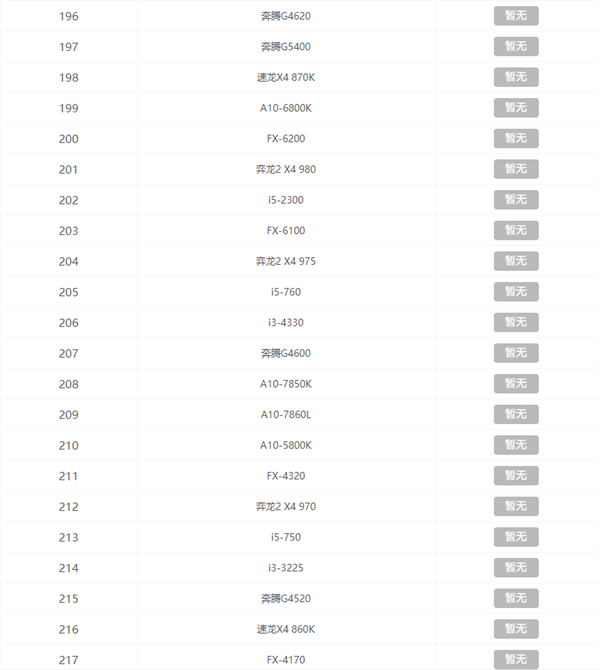Hit the 暂无 button for FX-6200

[515, 138]
